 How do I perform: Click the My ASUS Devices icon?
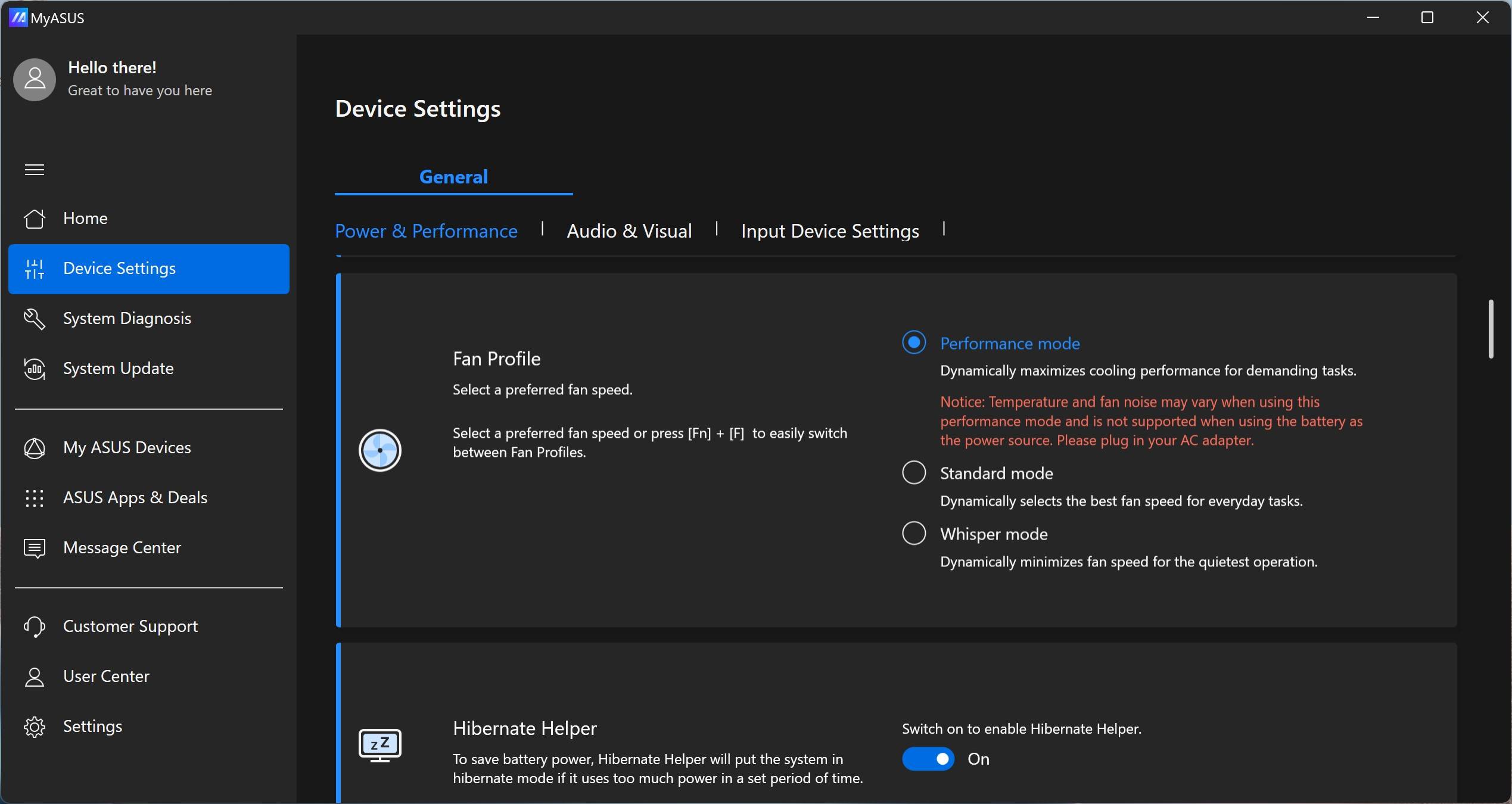click(x=34, y=448)
